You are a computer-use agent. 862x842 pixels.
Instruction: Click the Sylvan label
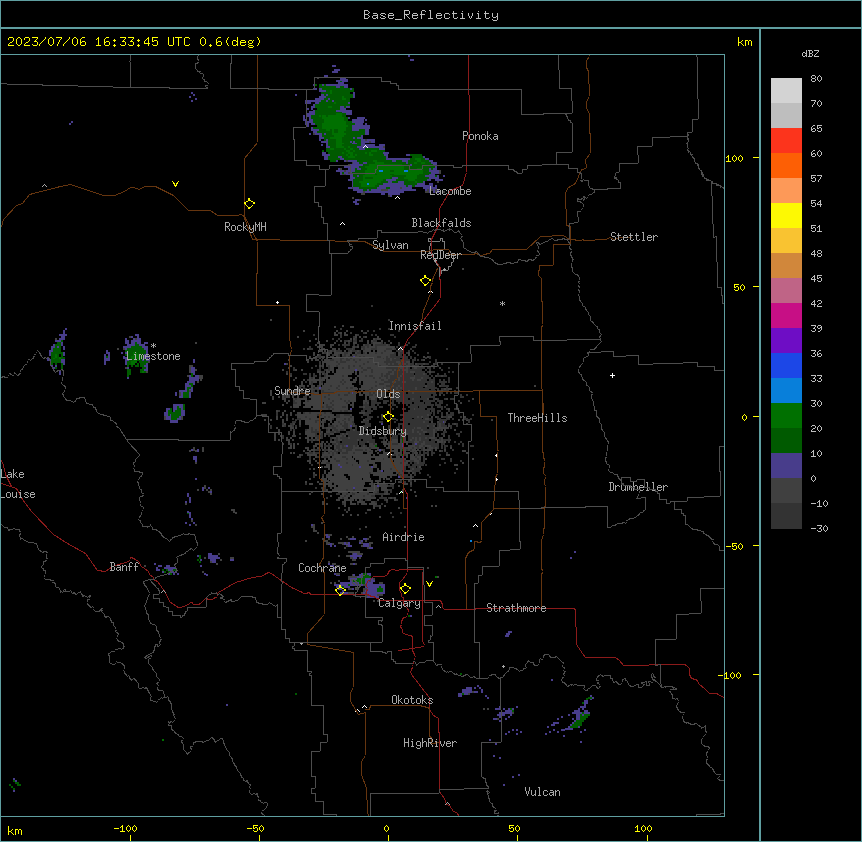[x=390, y=245]
